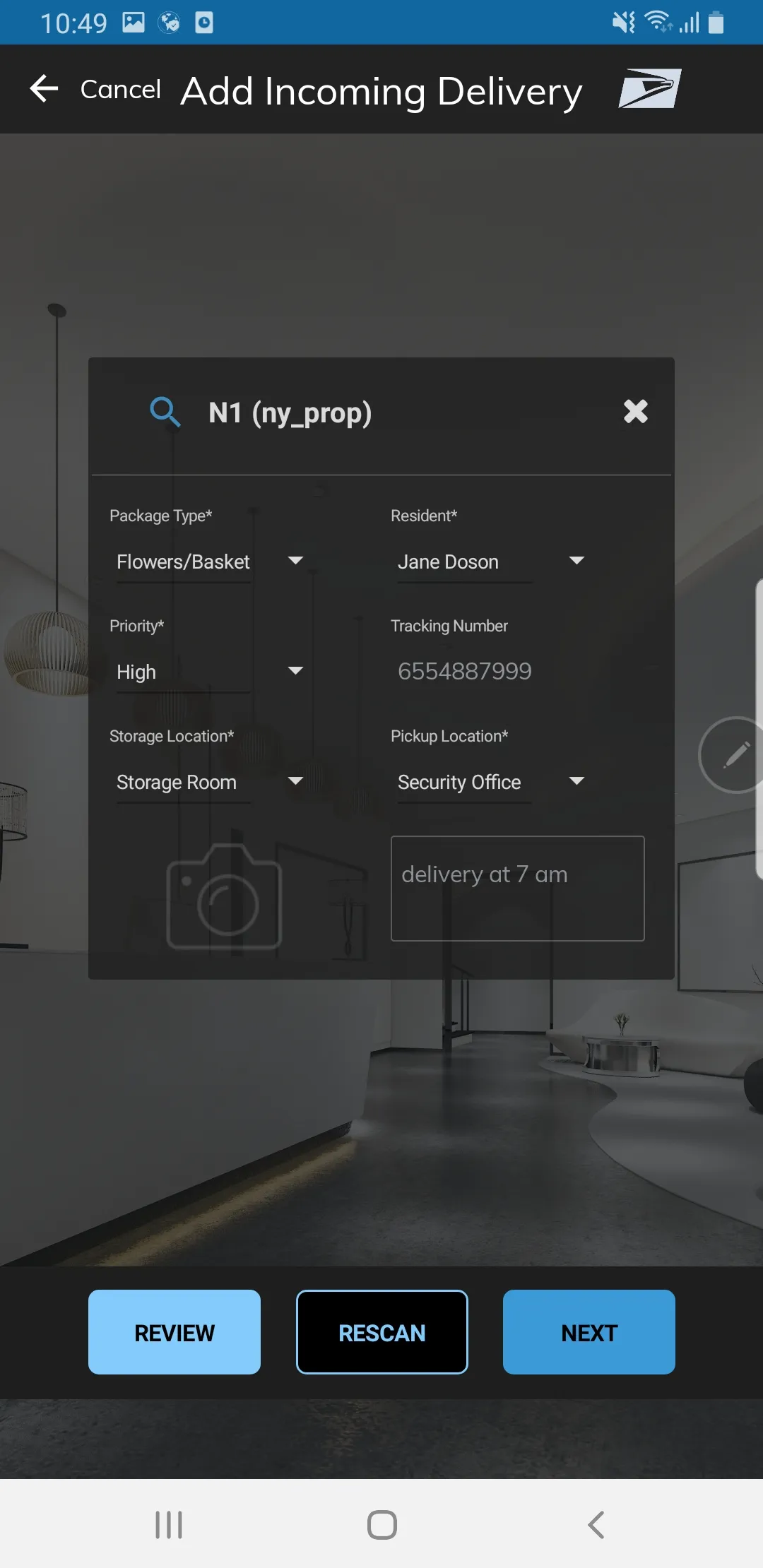Expand the Pickup Location dropdown arrow
Viewport: 763px width, 1568px height.
pyautogui.click(x=576, y=781)
